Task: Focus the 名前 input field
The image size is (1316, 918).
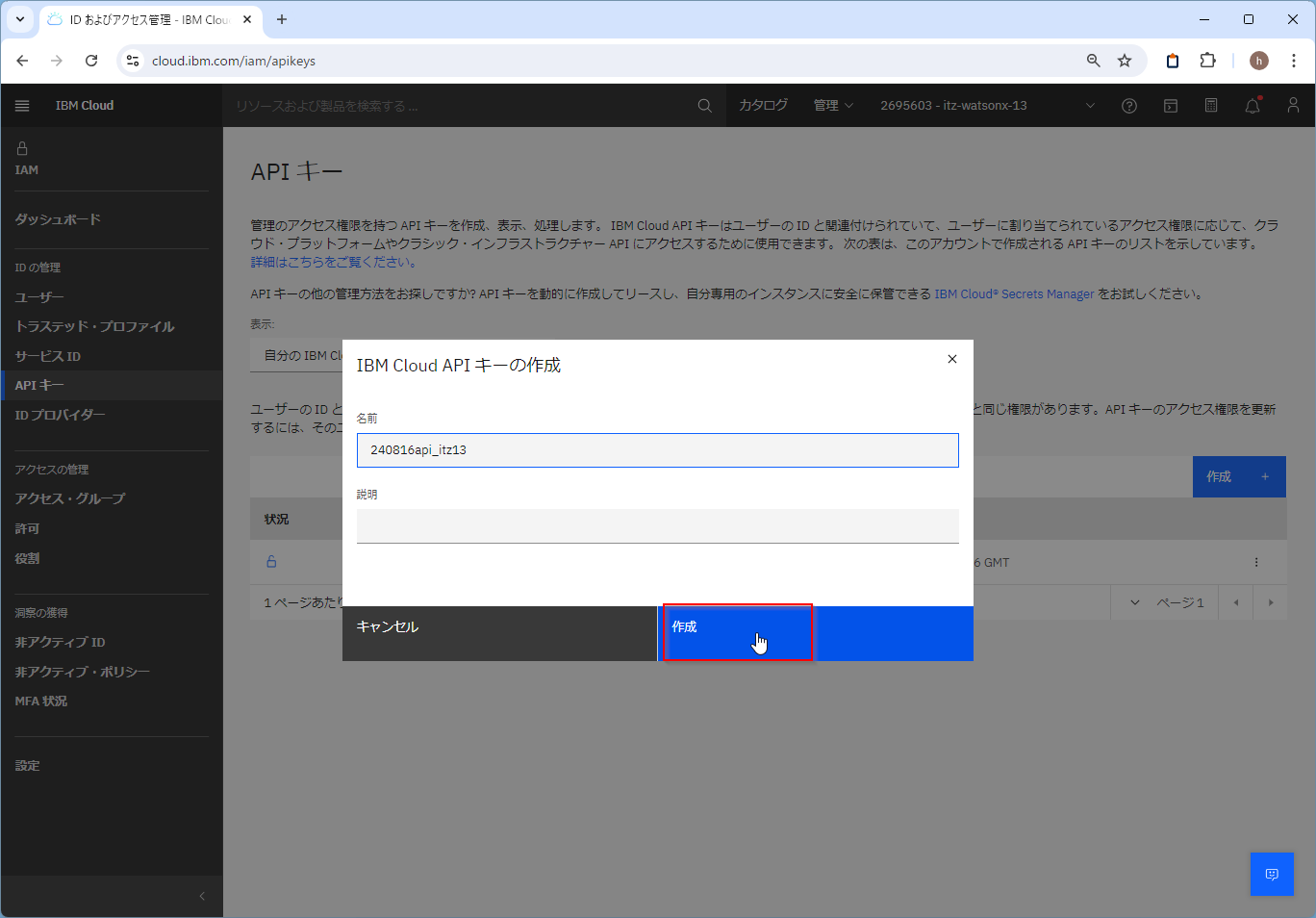Action: (658, 450)
